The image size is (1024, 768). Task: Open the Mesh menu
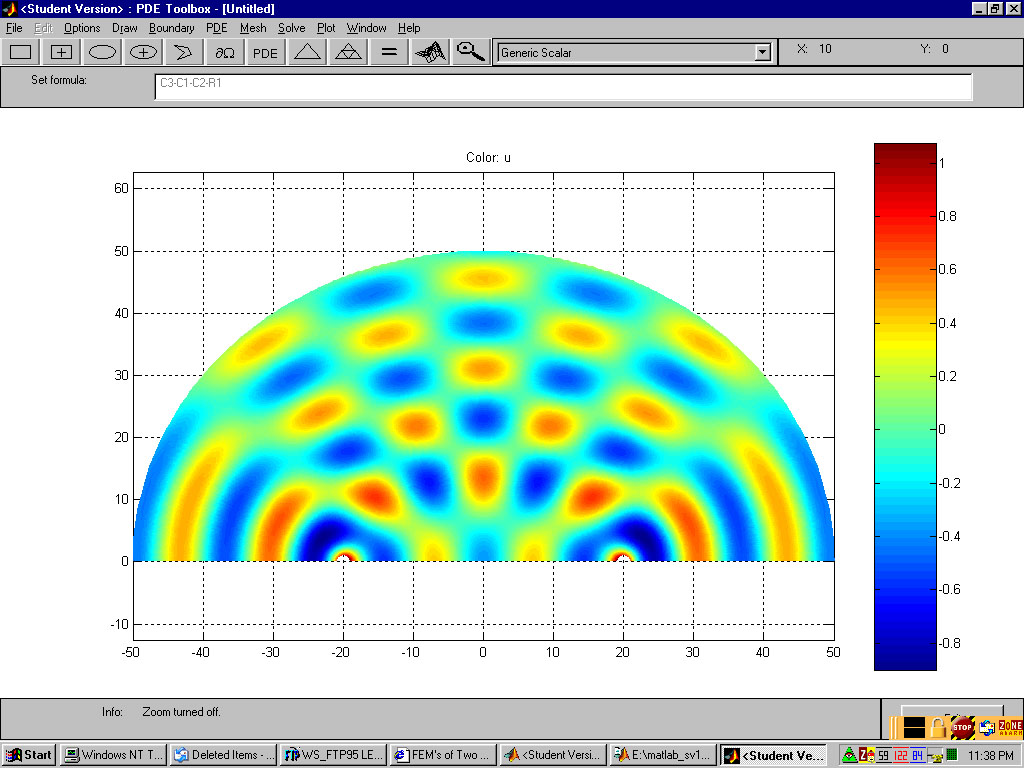coord(253,28)
